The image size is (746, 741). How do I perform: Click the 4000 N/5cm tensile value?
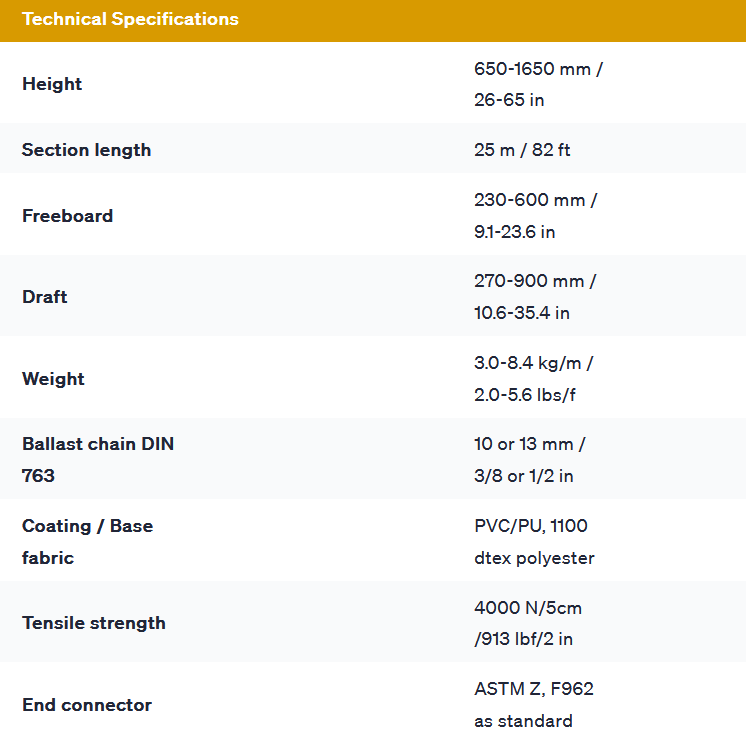click(x=528, y=607)
